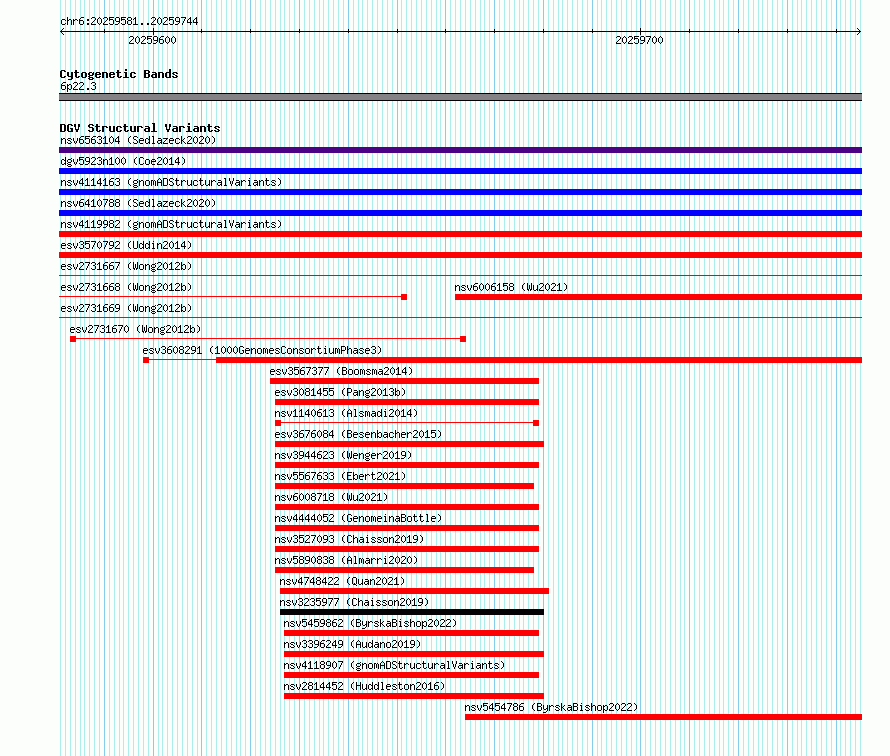The height and width of the screenshot is (756, 890).
Task: Click the nsv6563104 (Sedlazeck2020) label
Action: [x=138, y=140]
